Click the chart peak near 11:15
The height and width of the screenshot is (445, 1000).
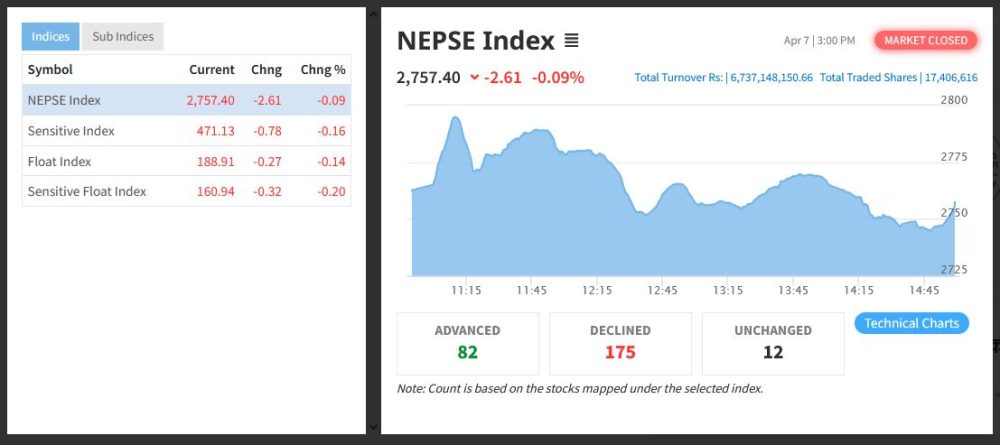tap(455, 118)
